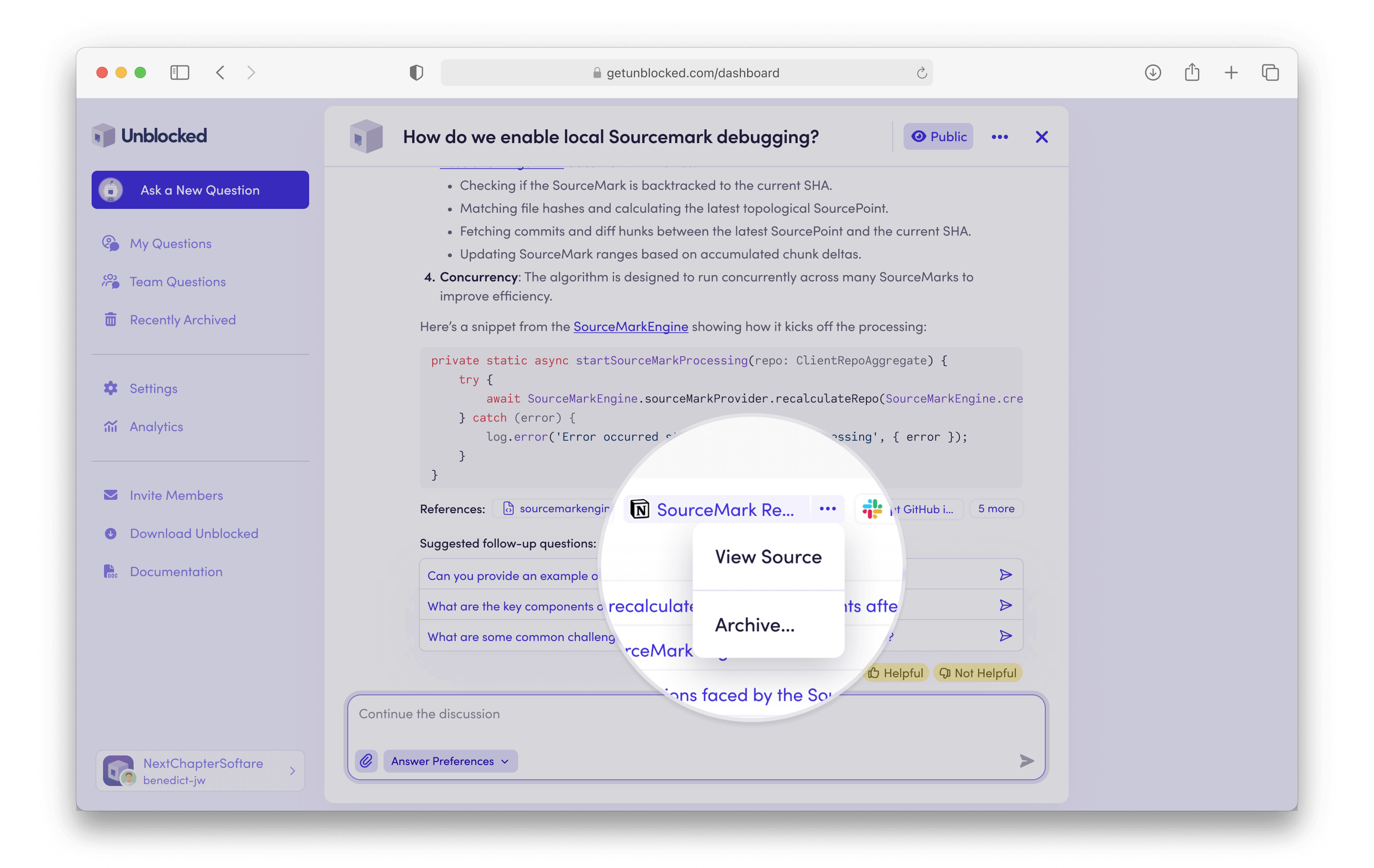Viewport: 1374px width, 868px height.
Task: Toggle the Safari sidebar button
Action: [180, 72]
